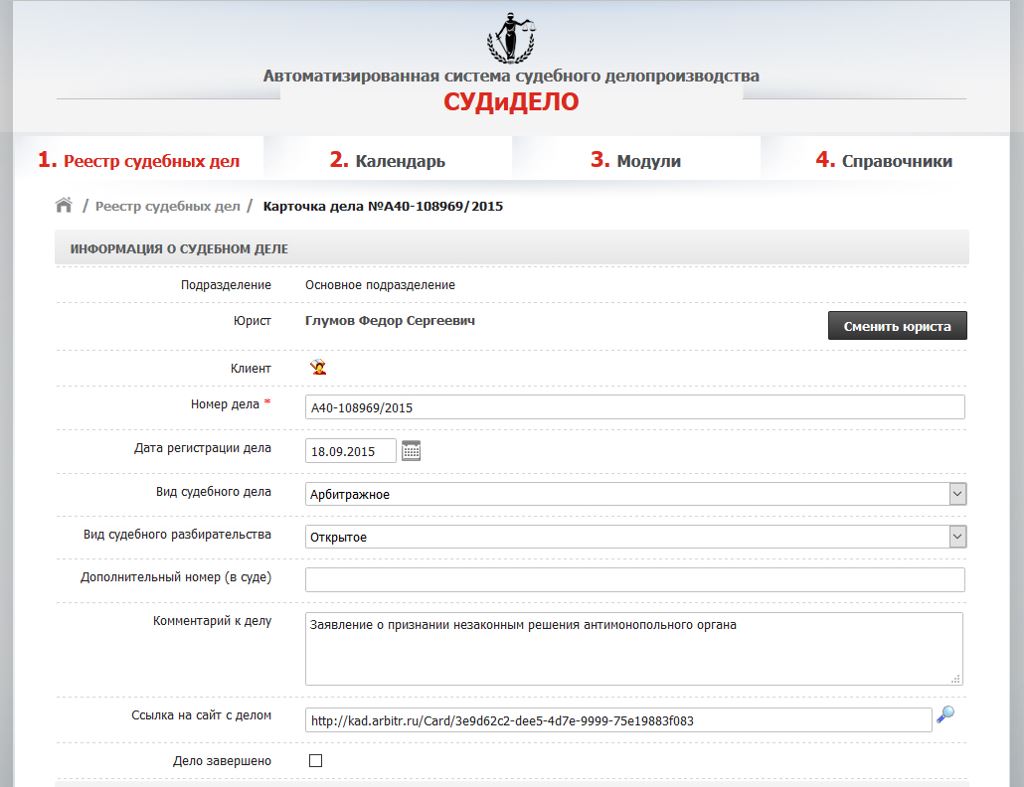Follow the "Реестр судебных дел" breadcrumb link

(x=168, y=206)
